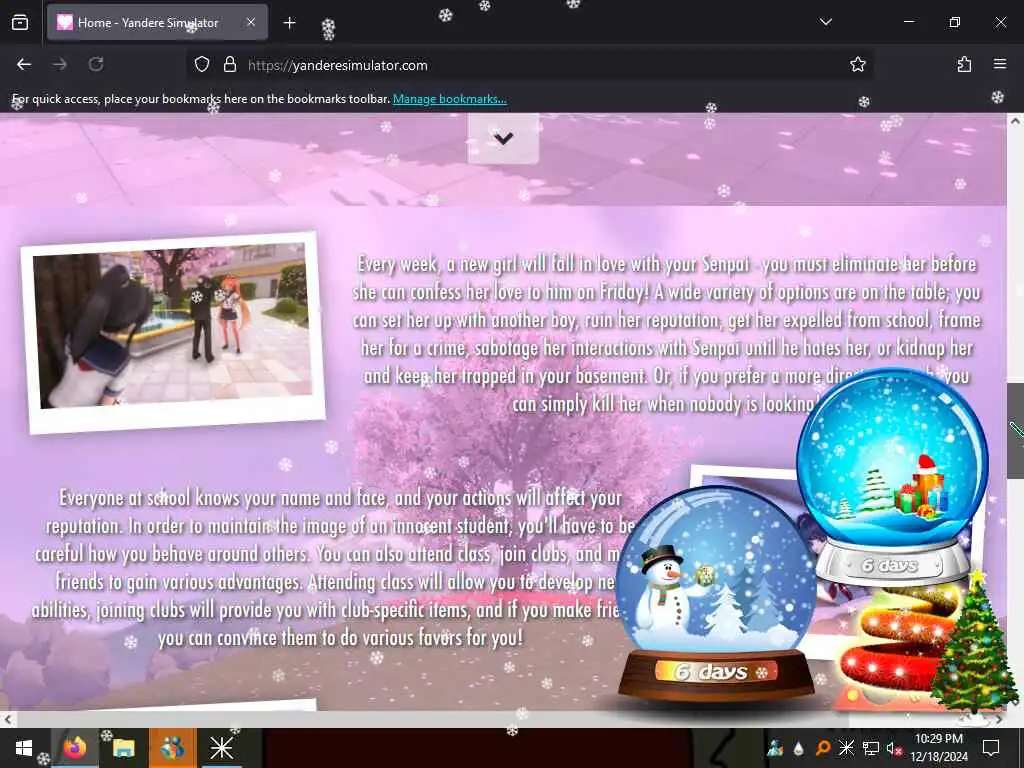Click the vertical scrollbar thumb
The height and width of the screenshot is (768, 1024).
pyautogui.click(x=1015, y=430)
